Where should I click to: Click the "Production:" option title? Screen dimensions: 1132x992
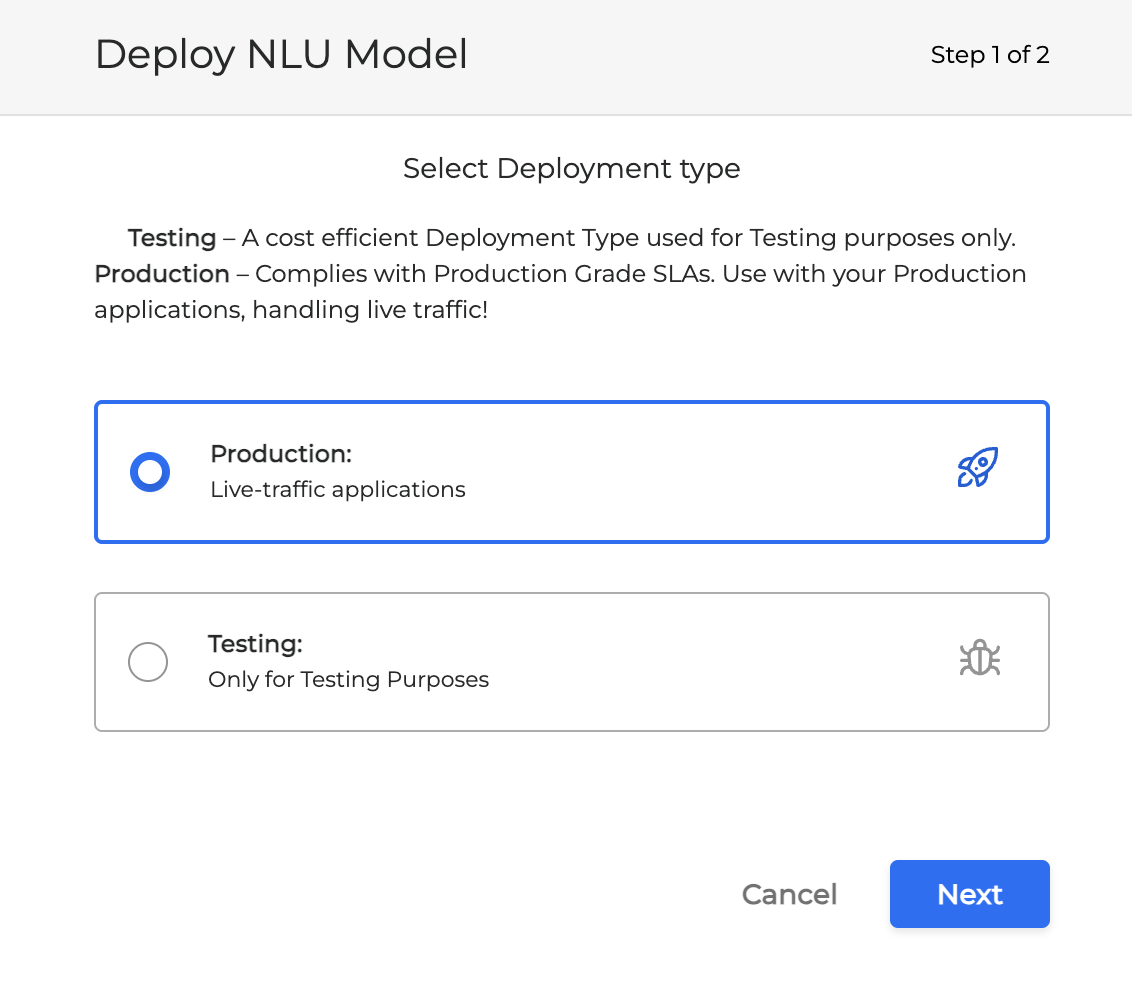pyautogui.click(x=281, y=454)
